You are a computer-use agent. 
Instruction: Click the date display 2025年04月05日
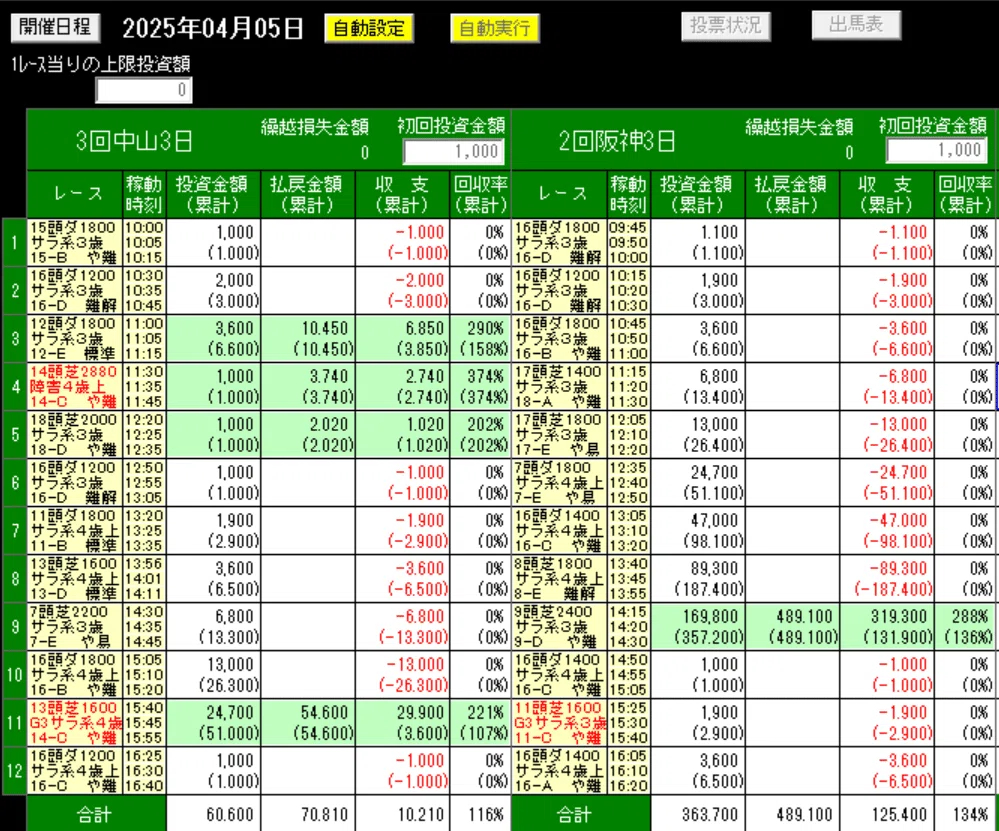coord(215,29)
